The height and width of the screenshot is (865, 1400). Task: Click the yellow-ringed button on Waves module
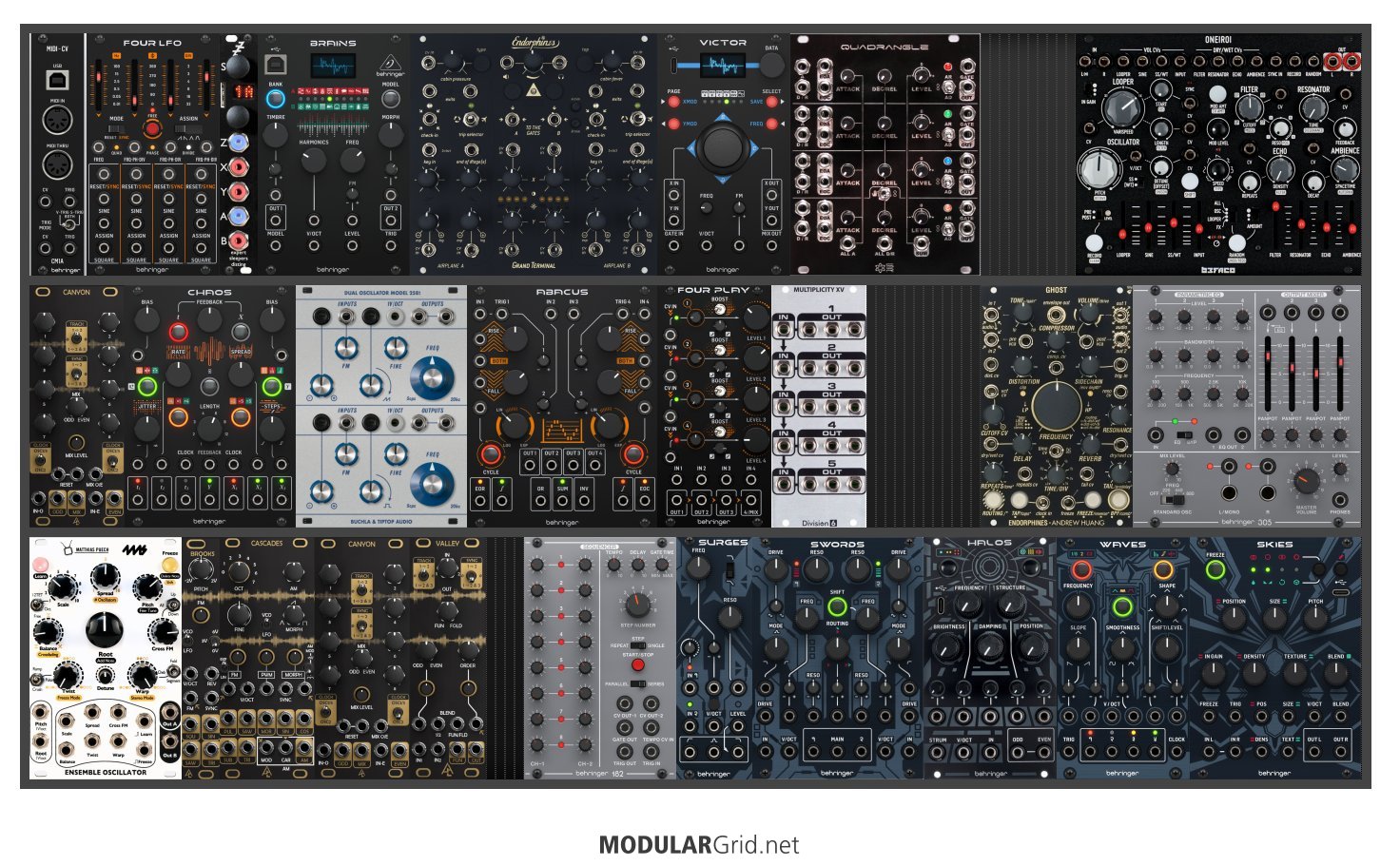(x=1163, y=570)
